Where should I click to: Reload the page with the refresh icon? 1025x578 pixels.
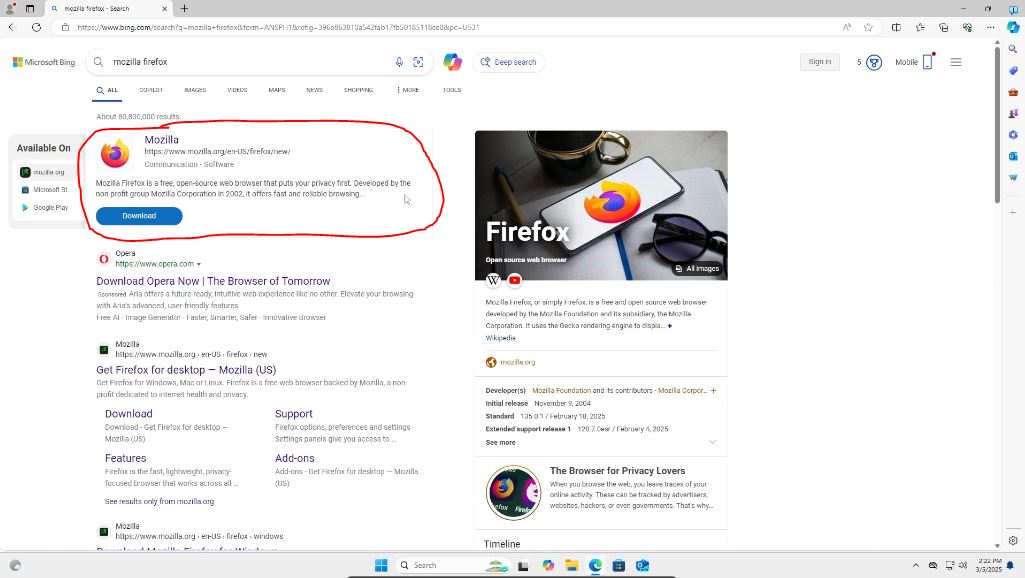(37, 27)
